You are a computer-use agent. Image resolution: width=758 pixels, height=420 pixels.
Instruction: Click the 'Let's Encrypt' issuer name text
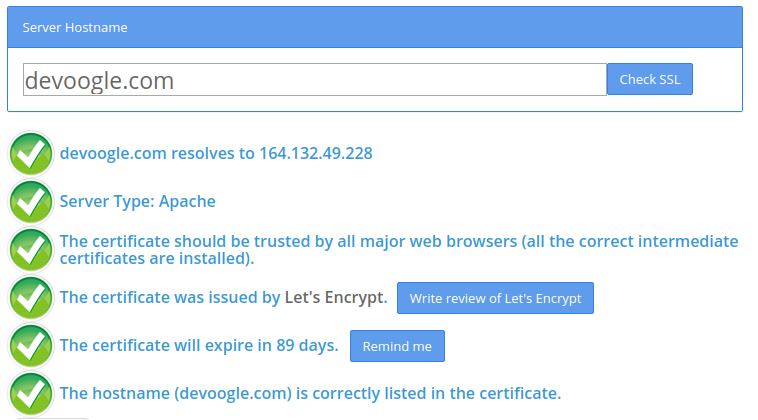[x=335, y=297]
